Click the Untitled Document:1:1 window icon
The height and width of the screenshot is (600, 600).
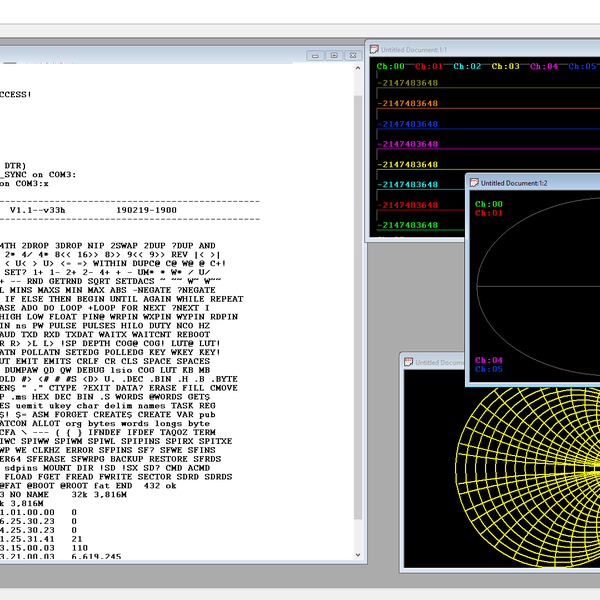tap(374, 49)
